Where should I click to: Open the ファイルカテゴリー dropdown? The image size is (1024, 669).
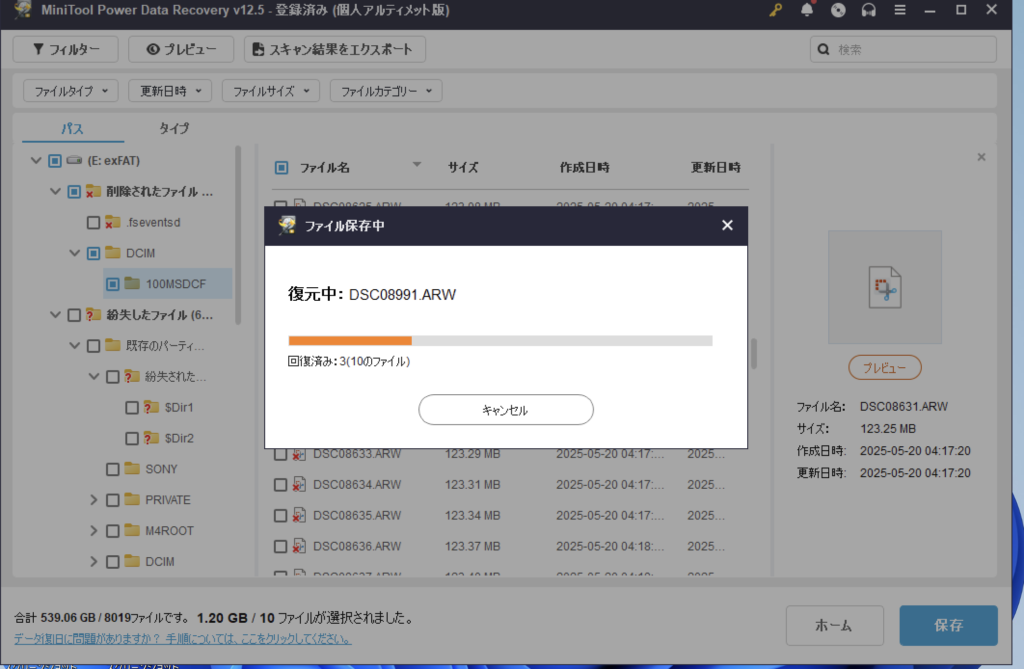click(x=386, y=91)
